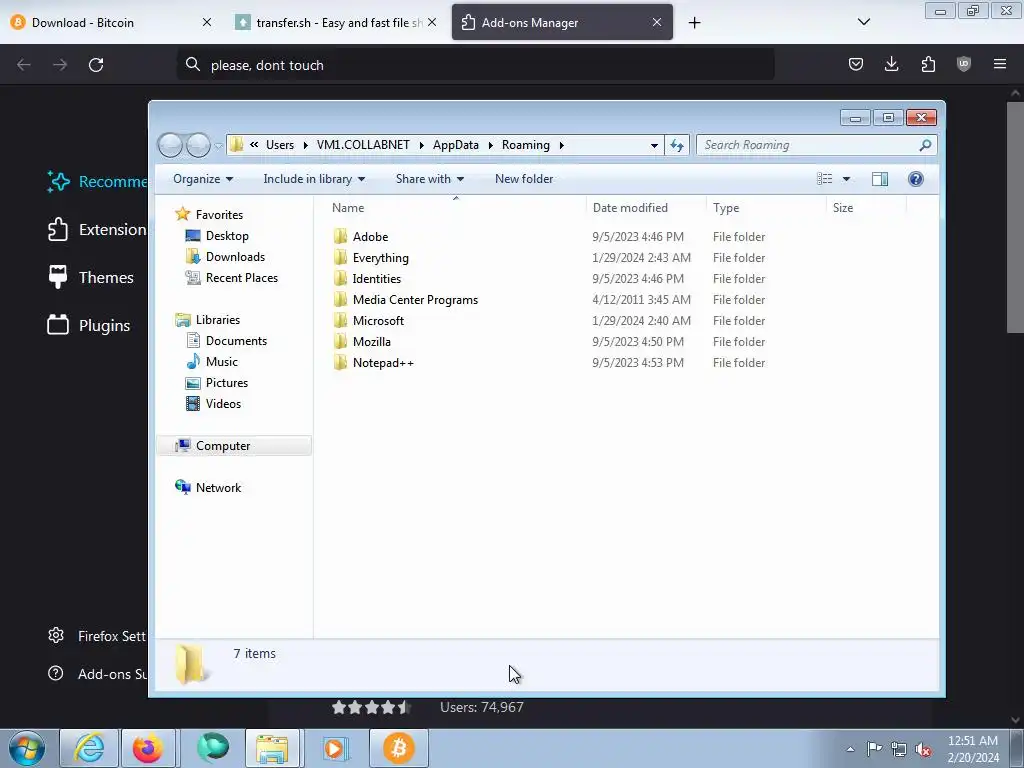Open Music library
Image resolution: width=1024 pixels, height=768 pixels.
221,361
